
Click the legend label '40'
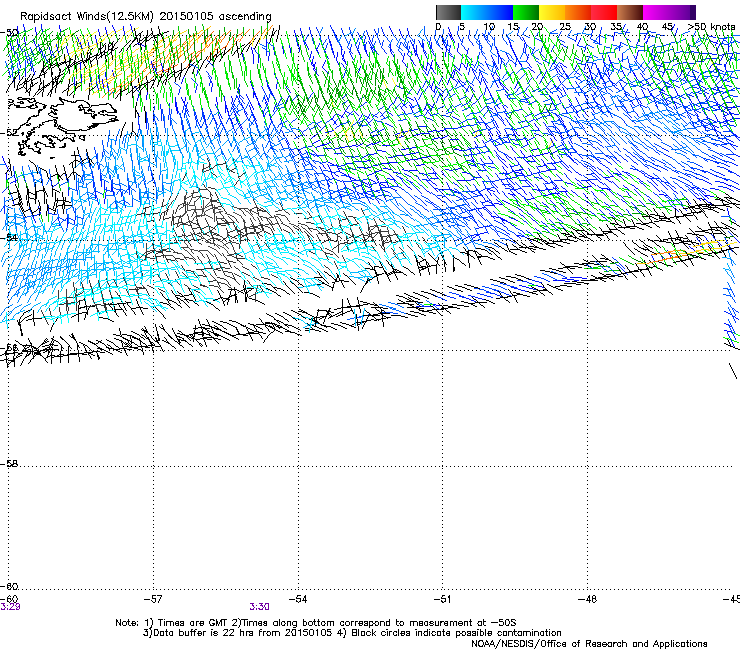pyautogui.click(x=642, y=26)
